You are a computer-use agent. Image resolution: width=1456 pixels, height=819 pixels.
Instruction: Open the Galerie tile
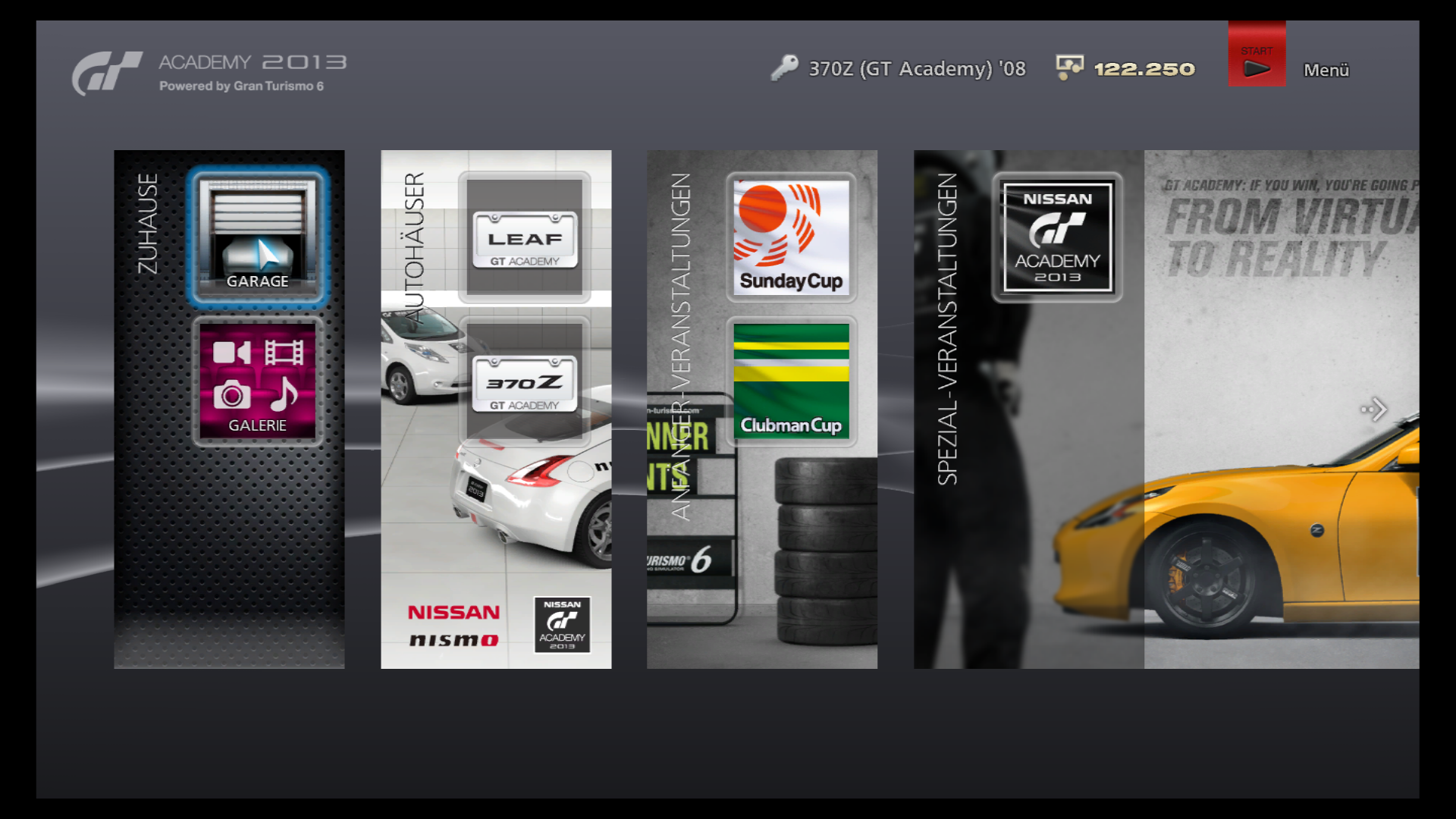coord(258,381)
